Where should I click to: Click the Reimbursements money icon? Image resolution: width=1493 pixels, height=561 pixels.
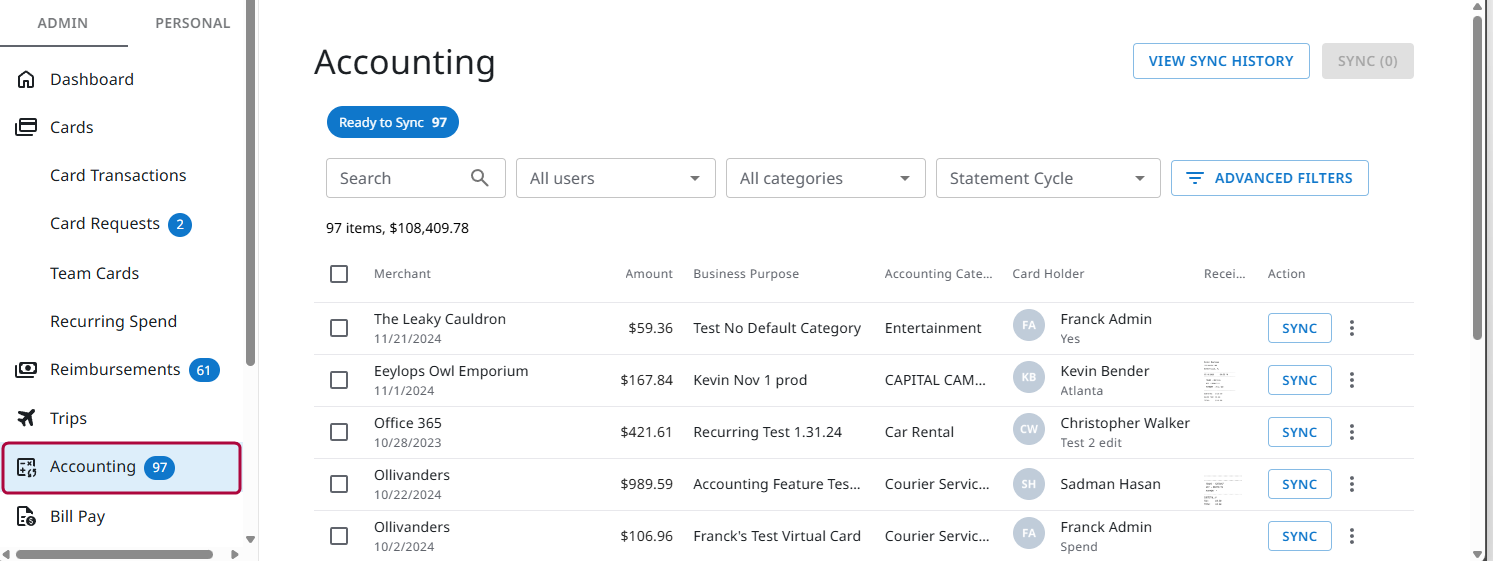[x=27, y=370]
